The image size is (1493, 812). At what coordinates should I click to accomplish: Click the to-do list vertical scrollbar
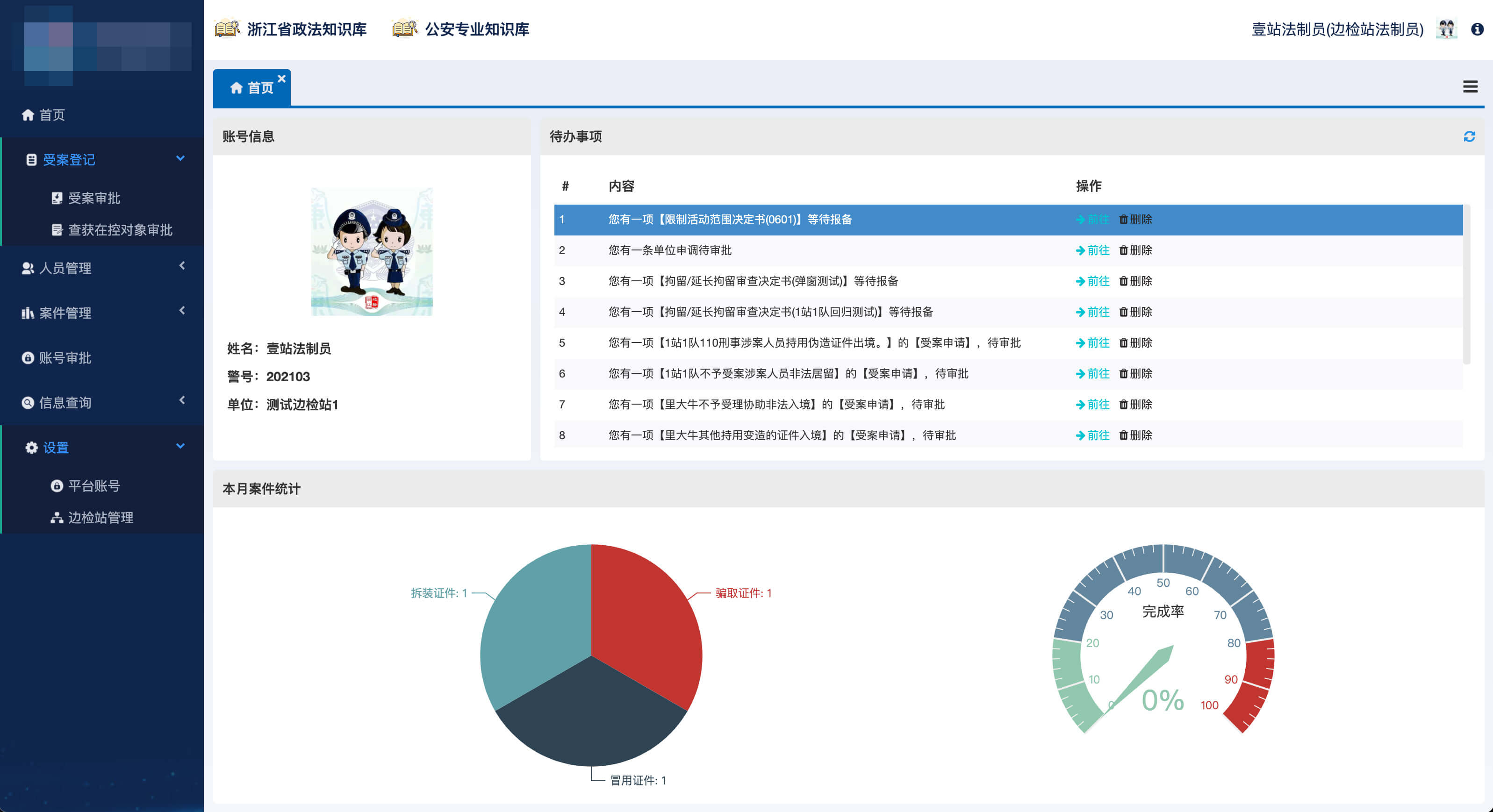(1466, 284)
